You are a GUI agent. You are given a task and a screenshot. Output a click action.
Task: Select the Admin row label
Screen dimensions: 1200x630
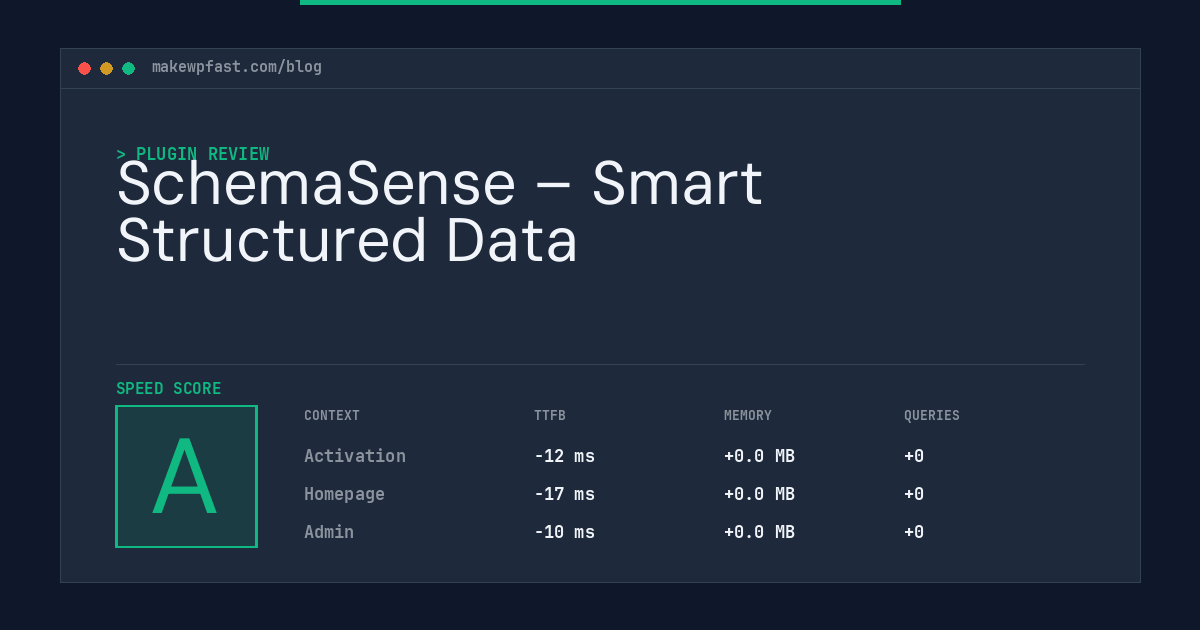click(x=329, y=532)
